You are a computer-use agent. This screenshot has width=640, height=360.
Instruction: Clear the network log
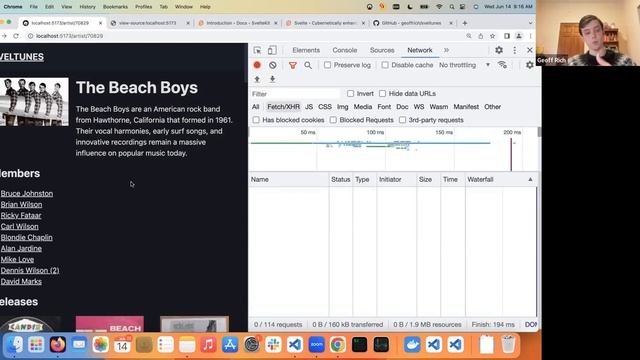pos(272,65)
